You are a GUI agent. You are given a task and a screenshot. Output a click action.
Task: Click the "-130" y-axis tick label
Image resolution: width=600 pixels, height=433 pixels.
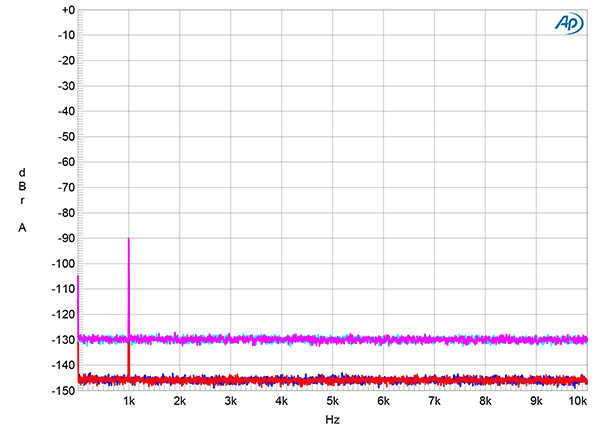click(64, 340)
